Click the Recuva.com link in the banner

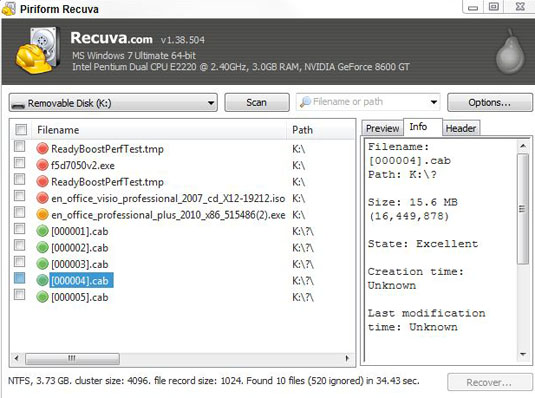click(111, 38)
